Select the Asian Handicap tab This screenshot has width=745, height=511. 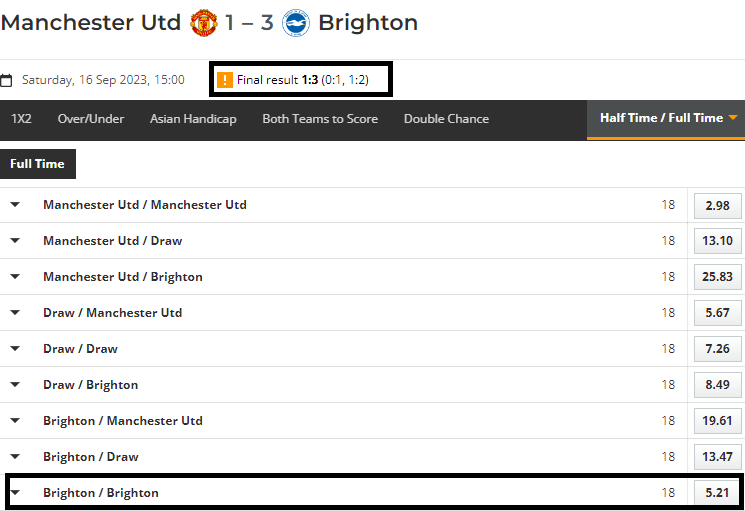pyautogui.click(x=193, y=119)
